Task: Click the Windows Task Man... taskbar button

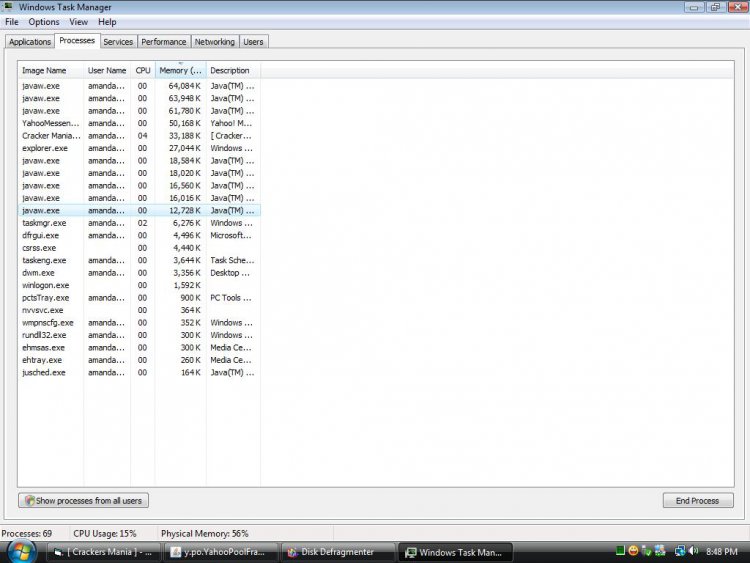Action: pyautogui.click(x=455, y=552)
